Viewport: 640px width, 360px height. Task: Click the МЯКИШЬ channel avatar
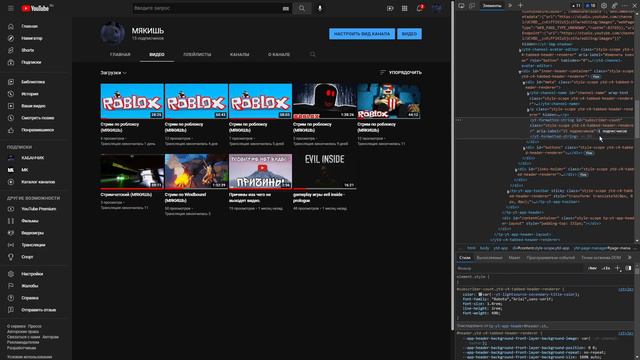113,33
